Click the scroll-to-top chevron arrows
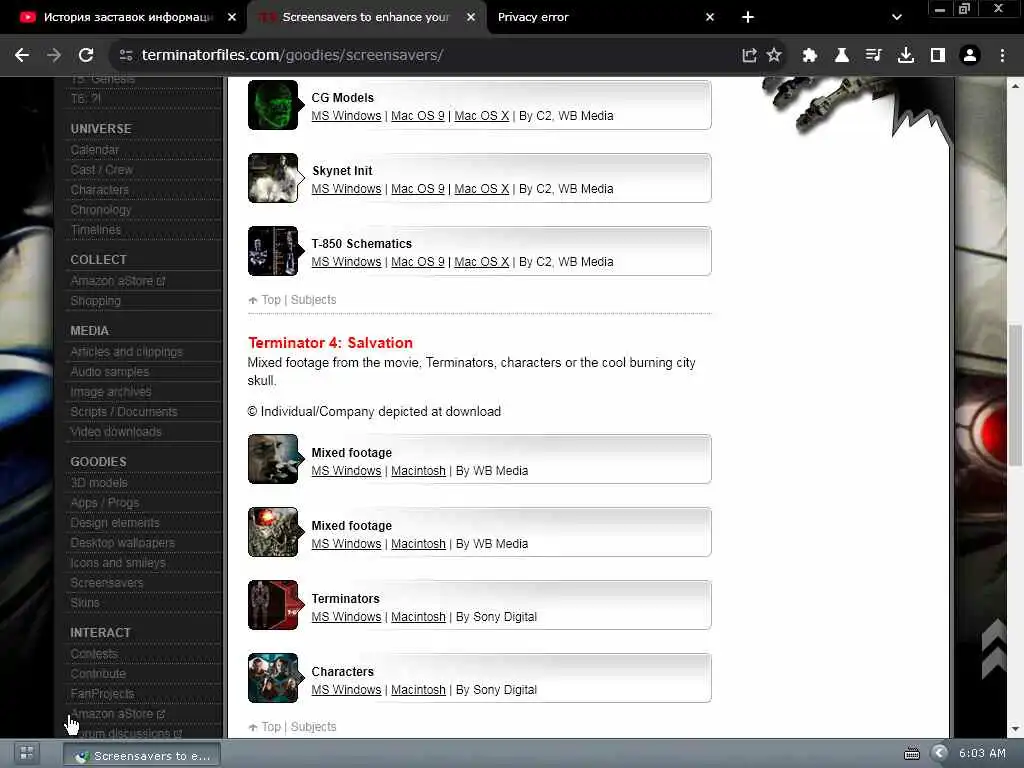 pyautogui.click(x=993, y=648)
